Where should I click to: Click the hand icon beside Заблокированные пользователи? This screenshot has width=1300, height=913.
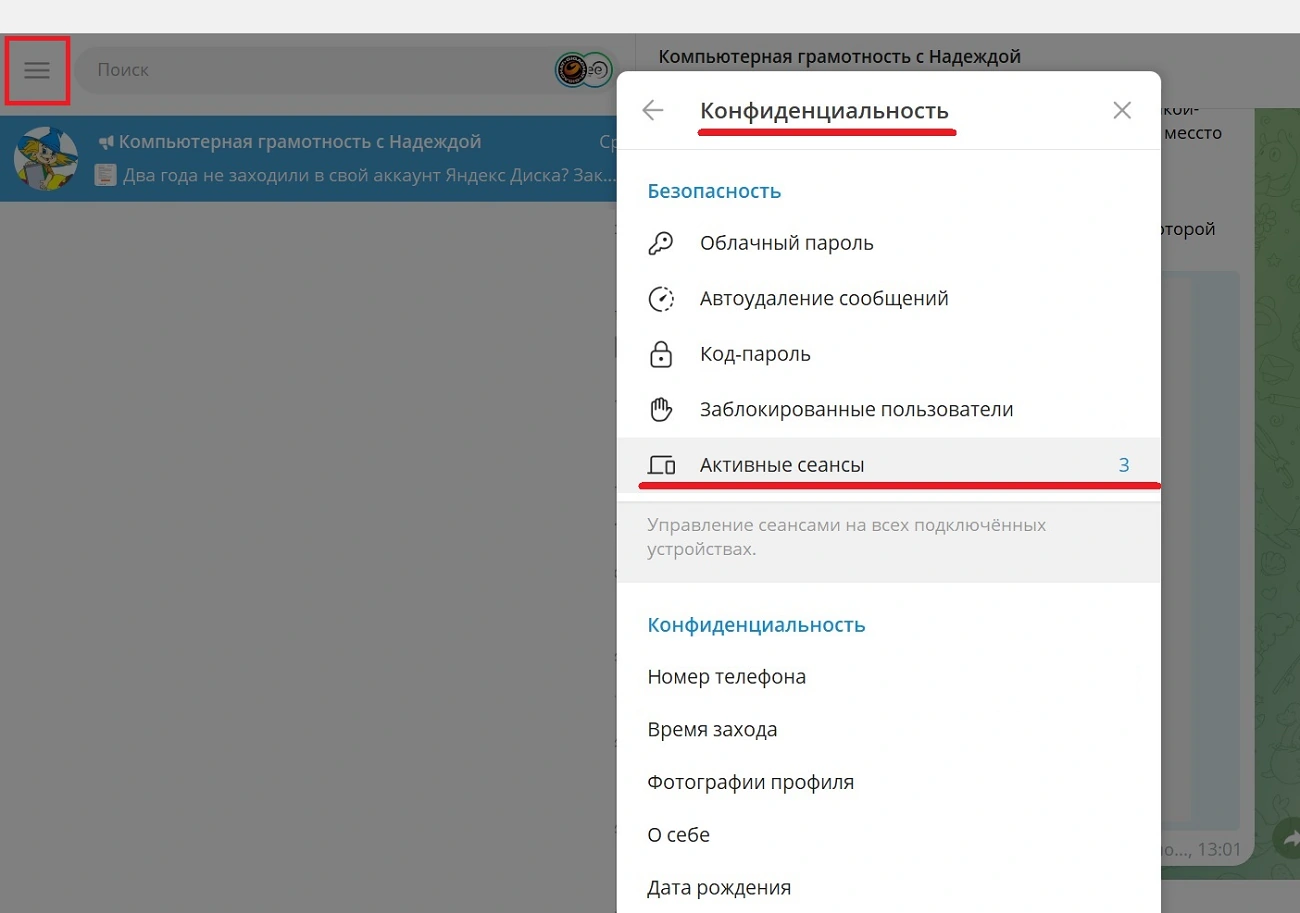click(x=661, y=409)
